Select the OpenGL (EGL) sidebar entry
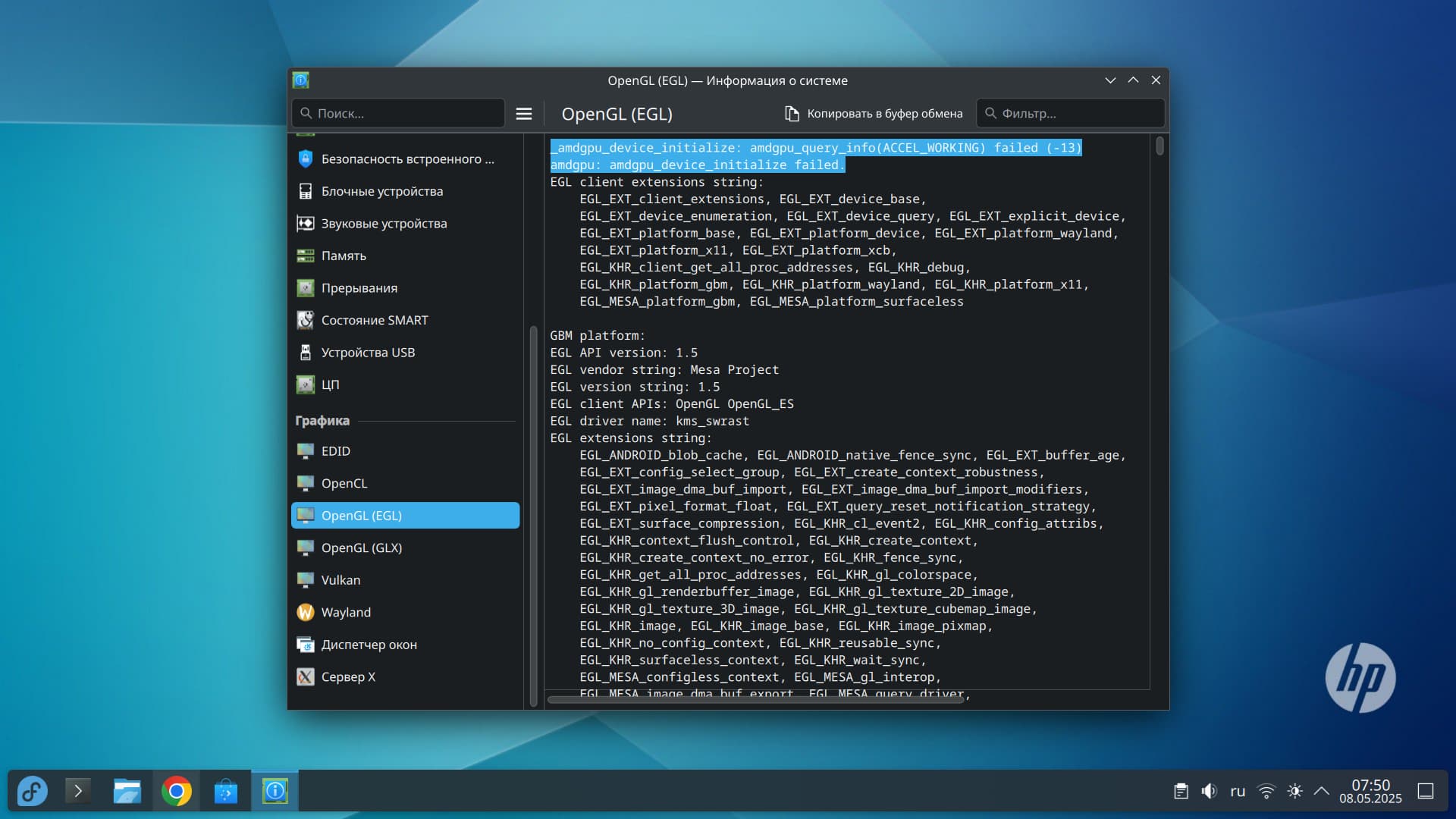Viewport: 1456px width, 819px height. click(x=405, y=516)
